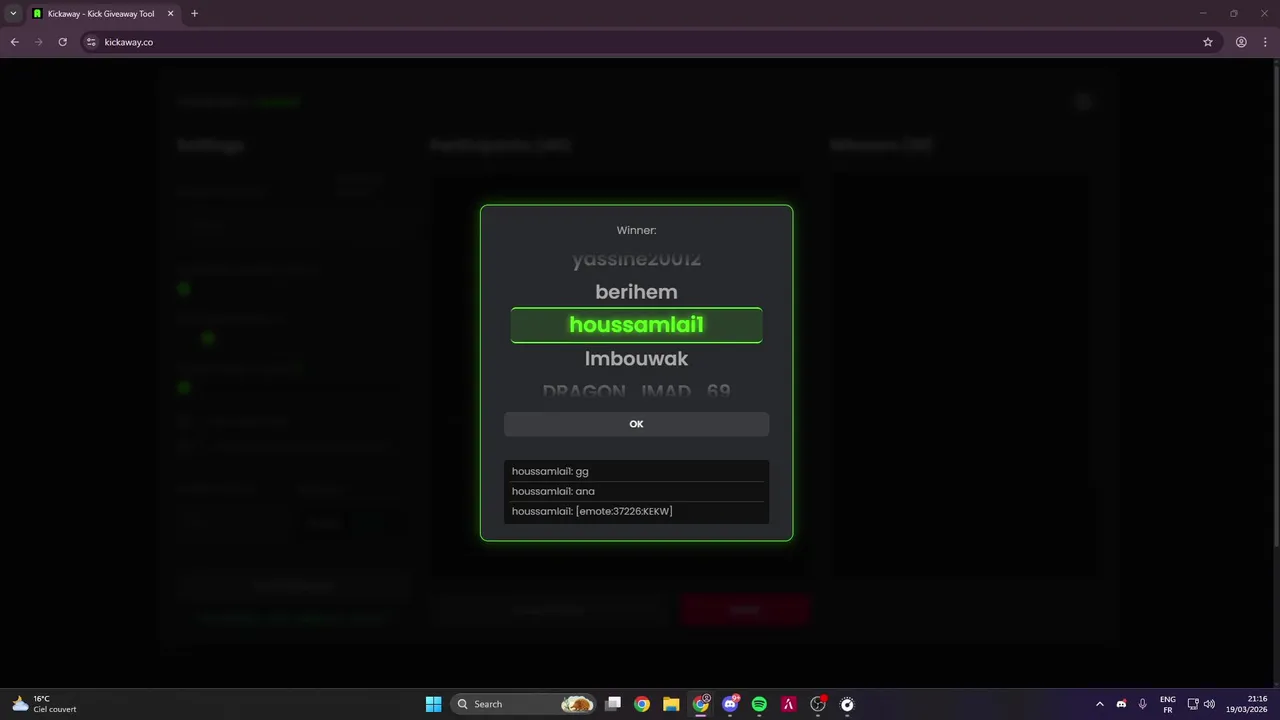
Task: Select the Kickaway browser tab
Action: (x=102, y=14)
